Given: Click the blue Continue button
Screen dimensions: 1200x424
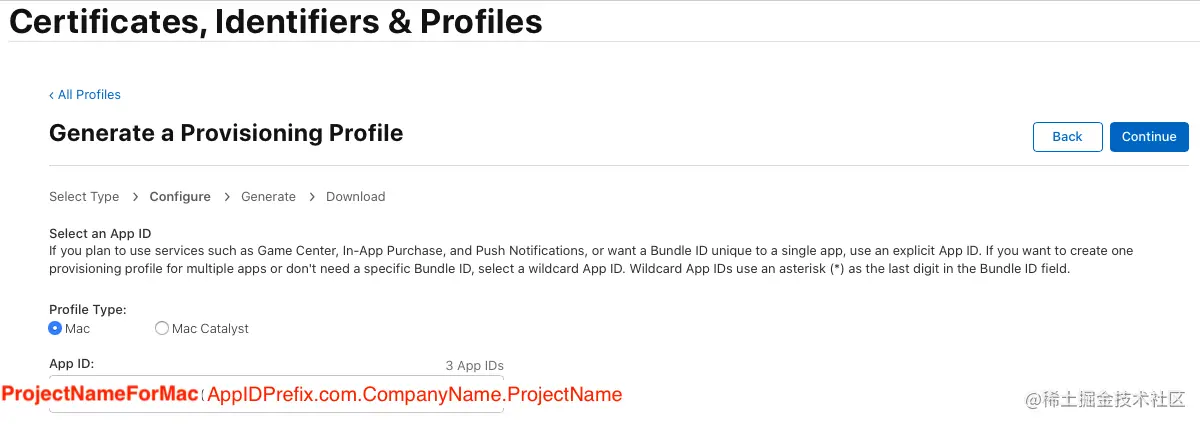Looking at the screenshot, I should click(x=1149, y=137).
